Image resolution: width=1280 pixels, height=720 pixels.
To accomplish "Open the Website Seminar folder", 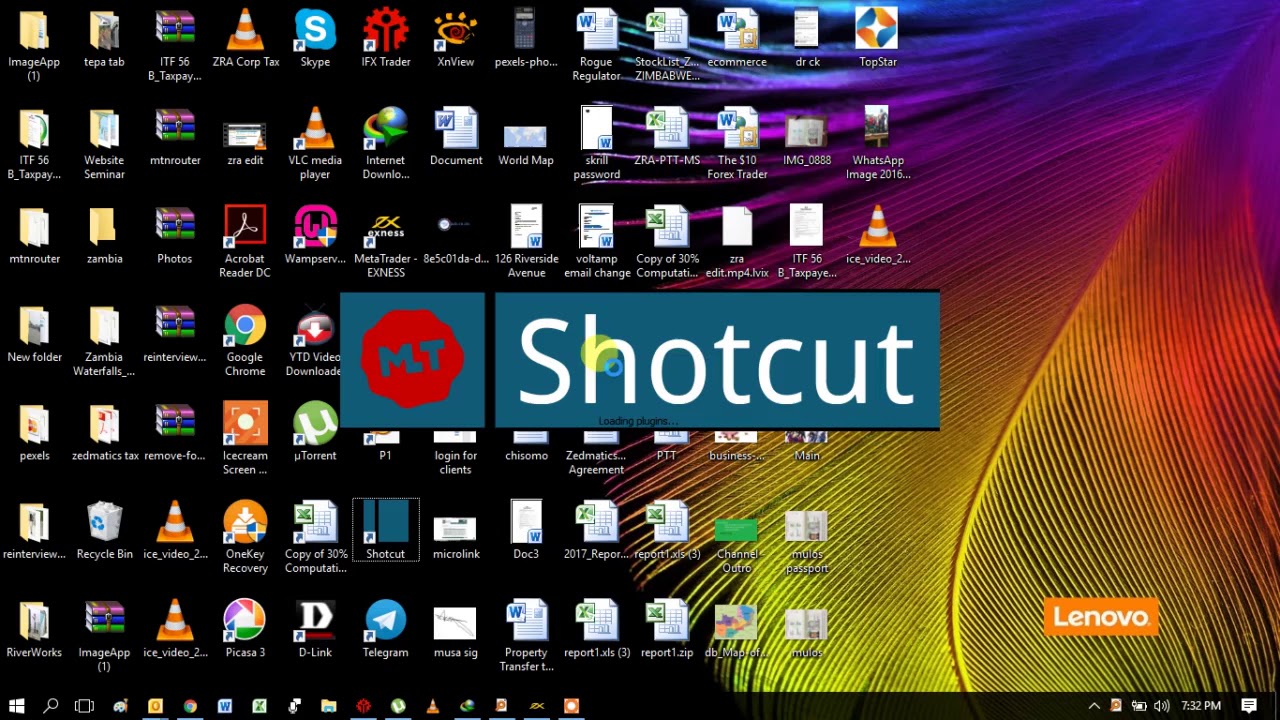I will coord(105,143).
